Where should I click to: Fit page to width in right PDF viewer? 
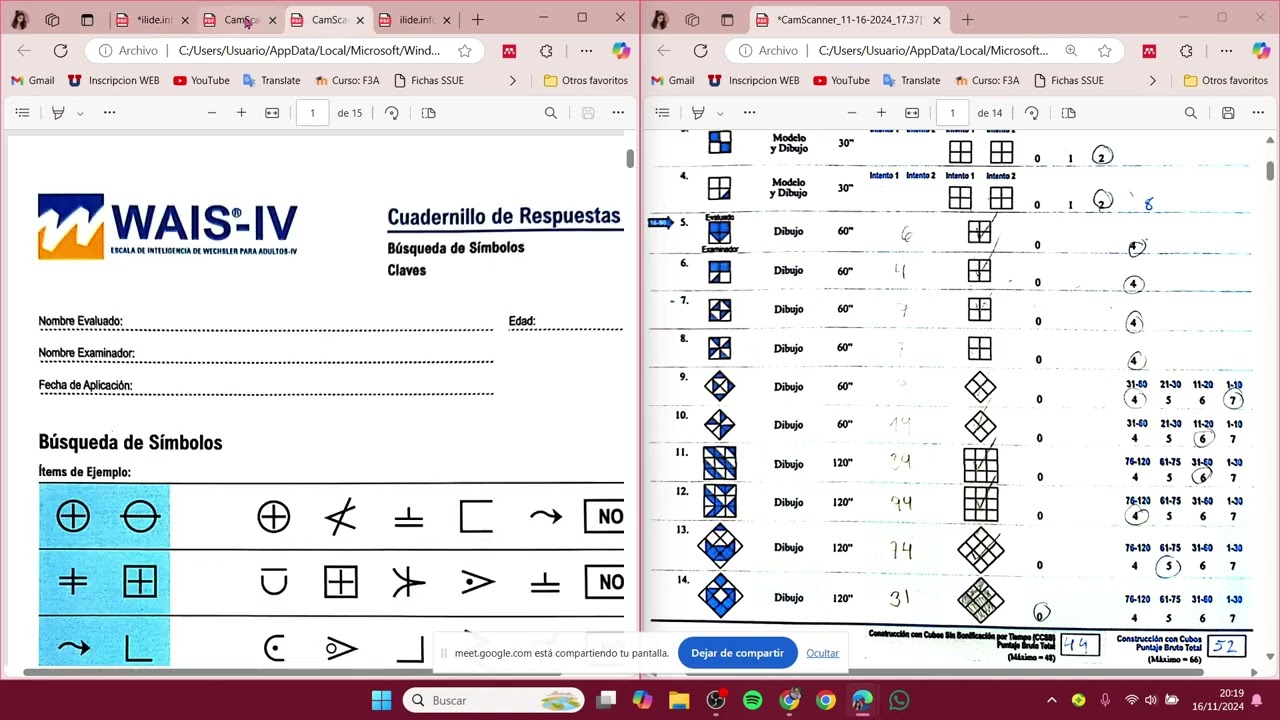[x=912, y=113]
